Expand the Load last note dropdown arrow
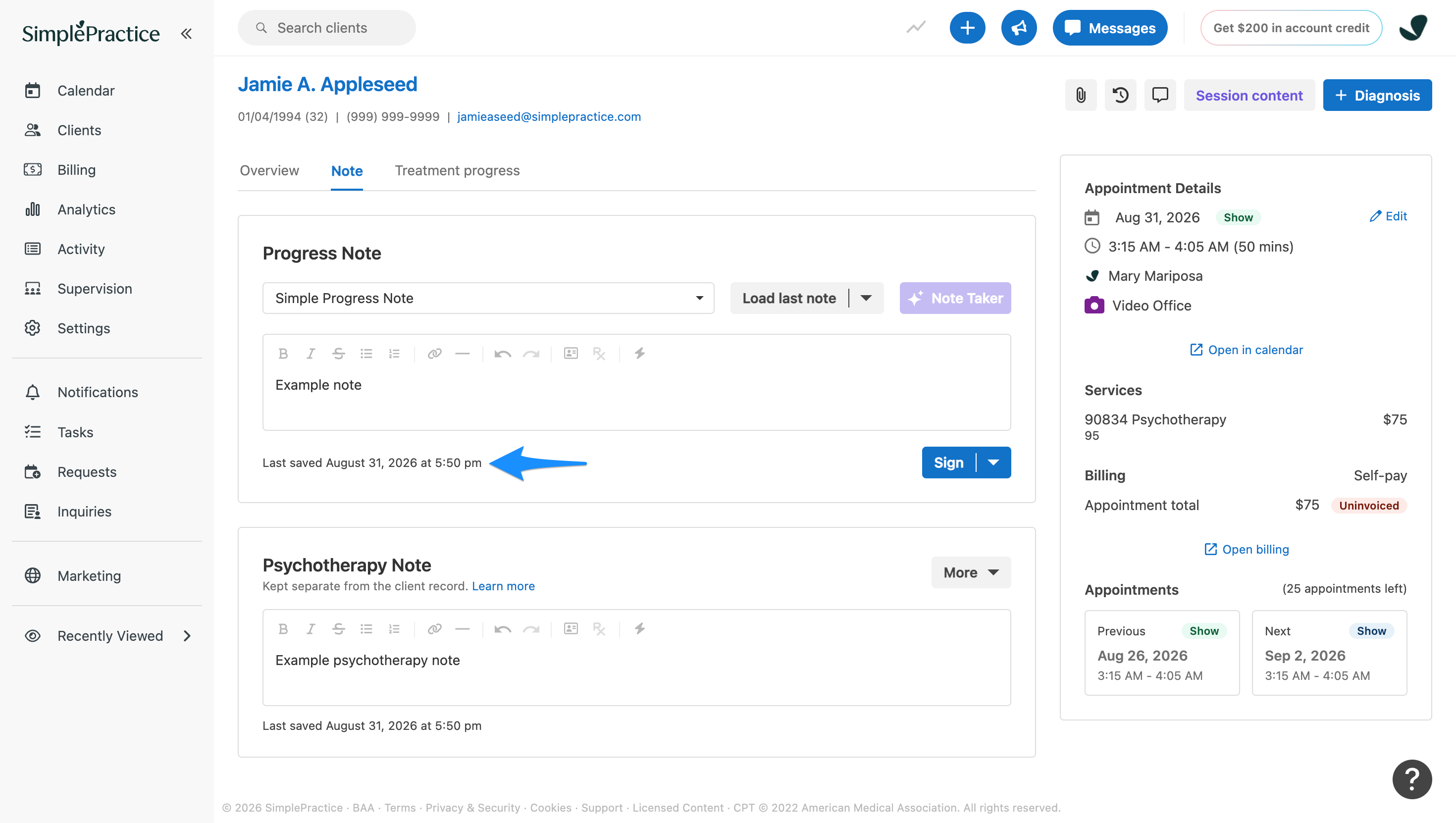 point(866,298)
